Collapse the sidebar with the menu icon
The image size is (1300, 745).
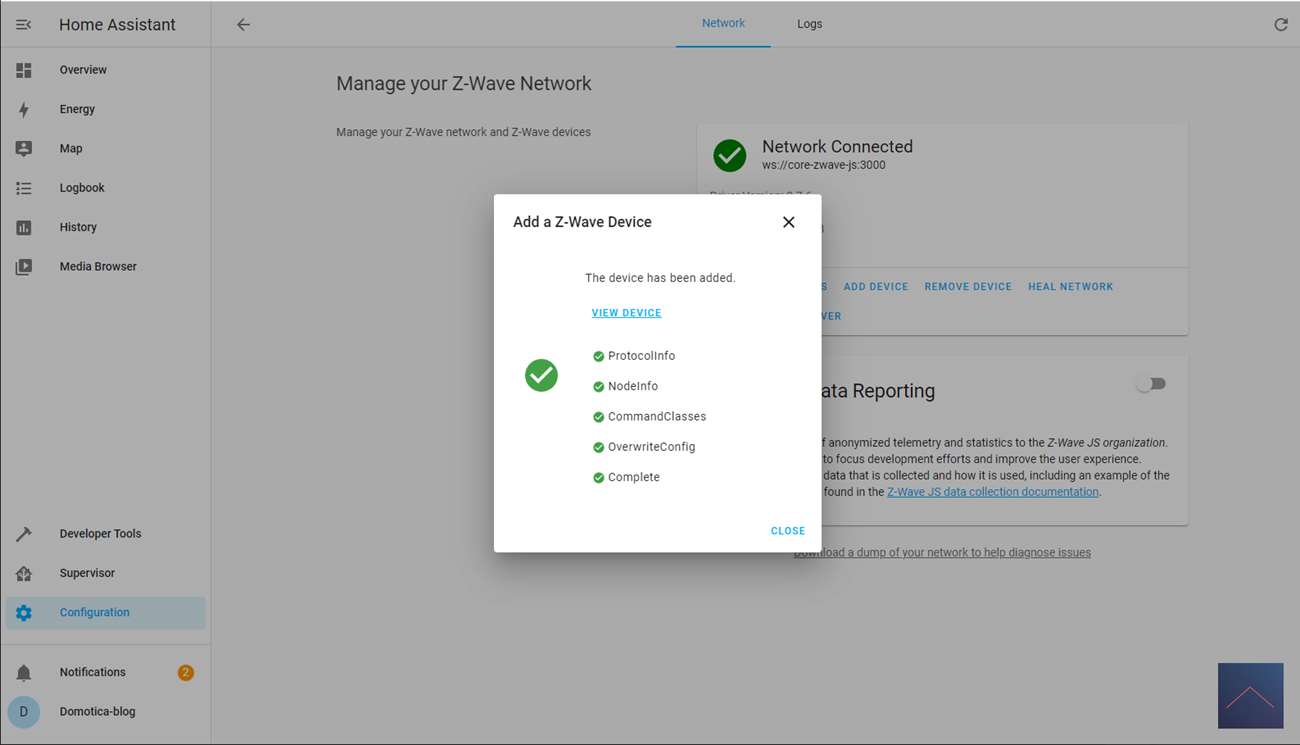coord(24,25)
